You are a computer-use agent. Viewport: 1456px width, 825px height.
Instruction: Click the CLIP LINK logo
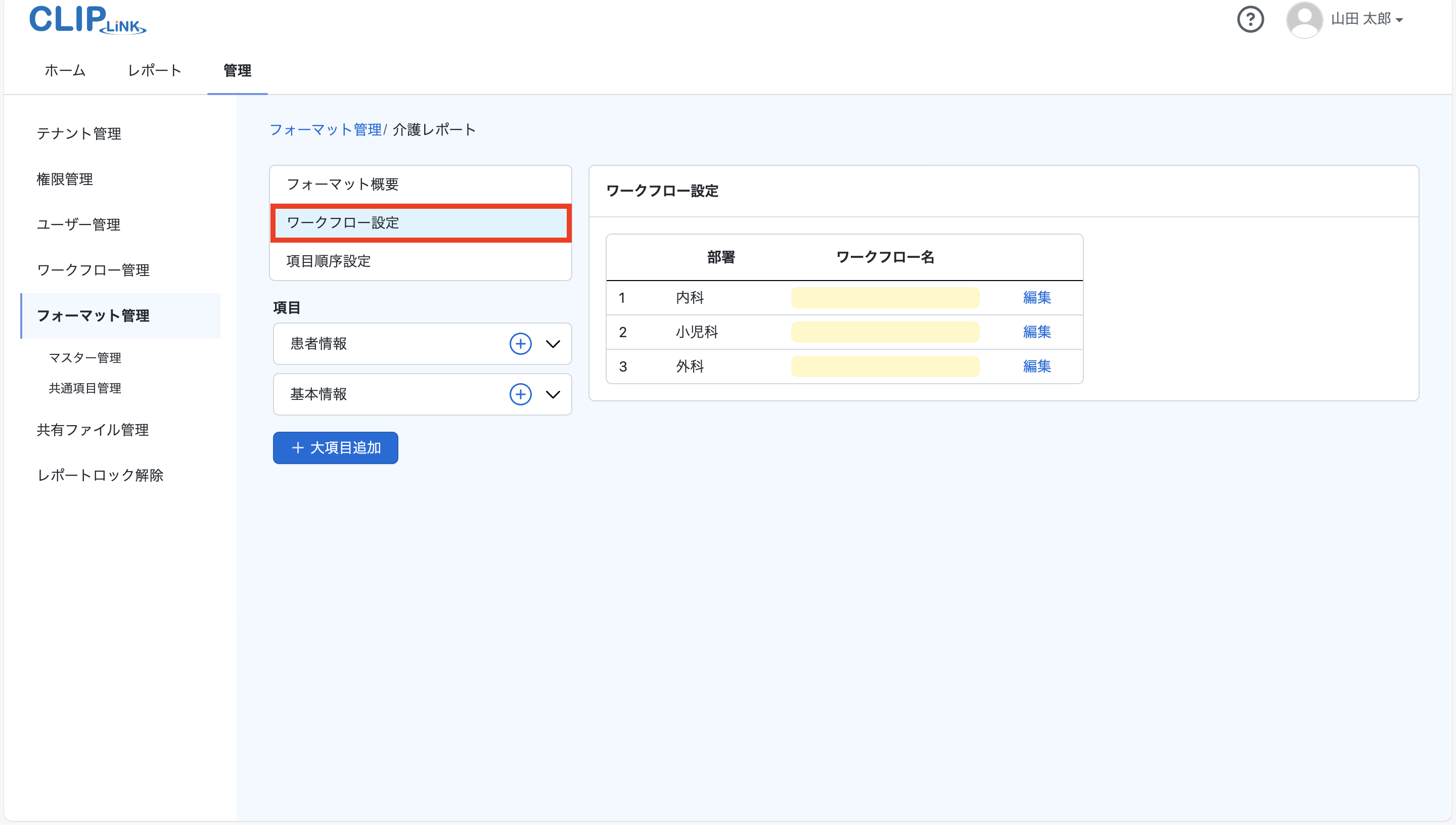click(88, 20)
